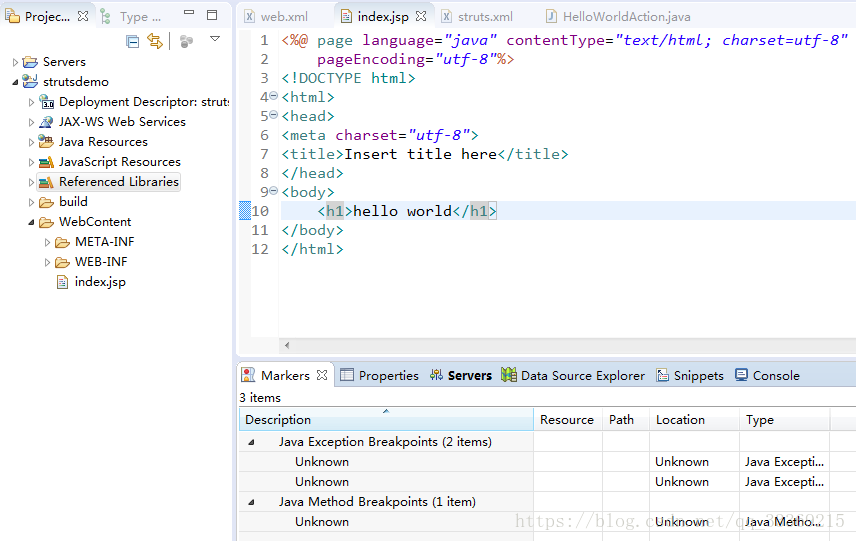
Task: Click Java Resources icon
Action: pyautogui.click(x=46, y=142)
